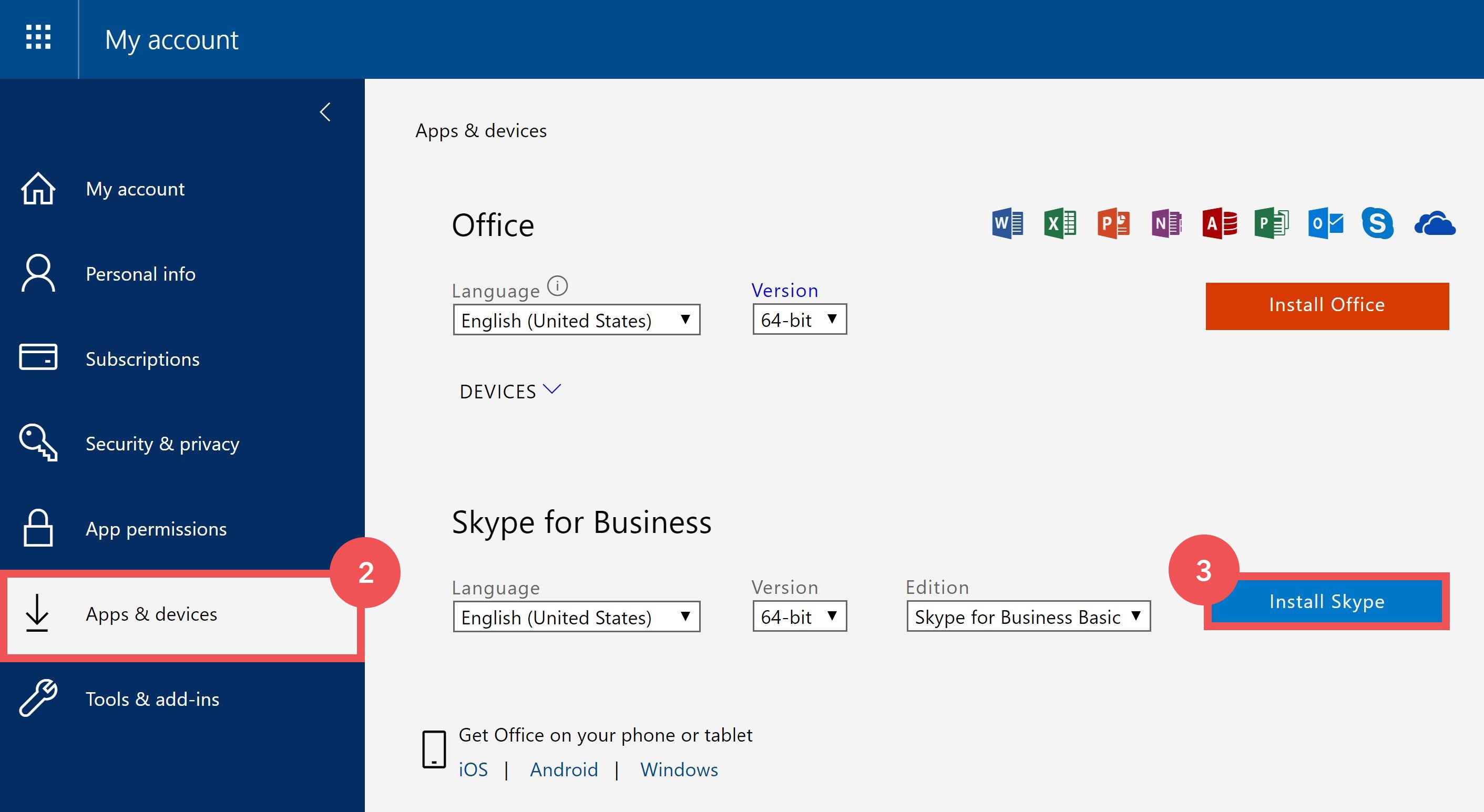
Task: Show the Language info tooltip icon
Action: (x=557, y=286)
